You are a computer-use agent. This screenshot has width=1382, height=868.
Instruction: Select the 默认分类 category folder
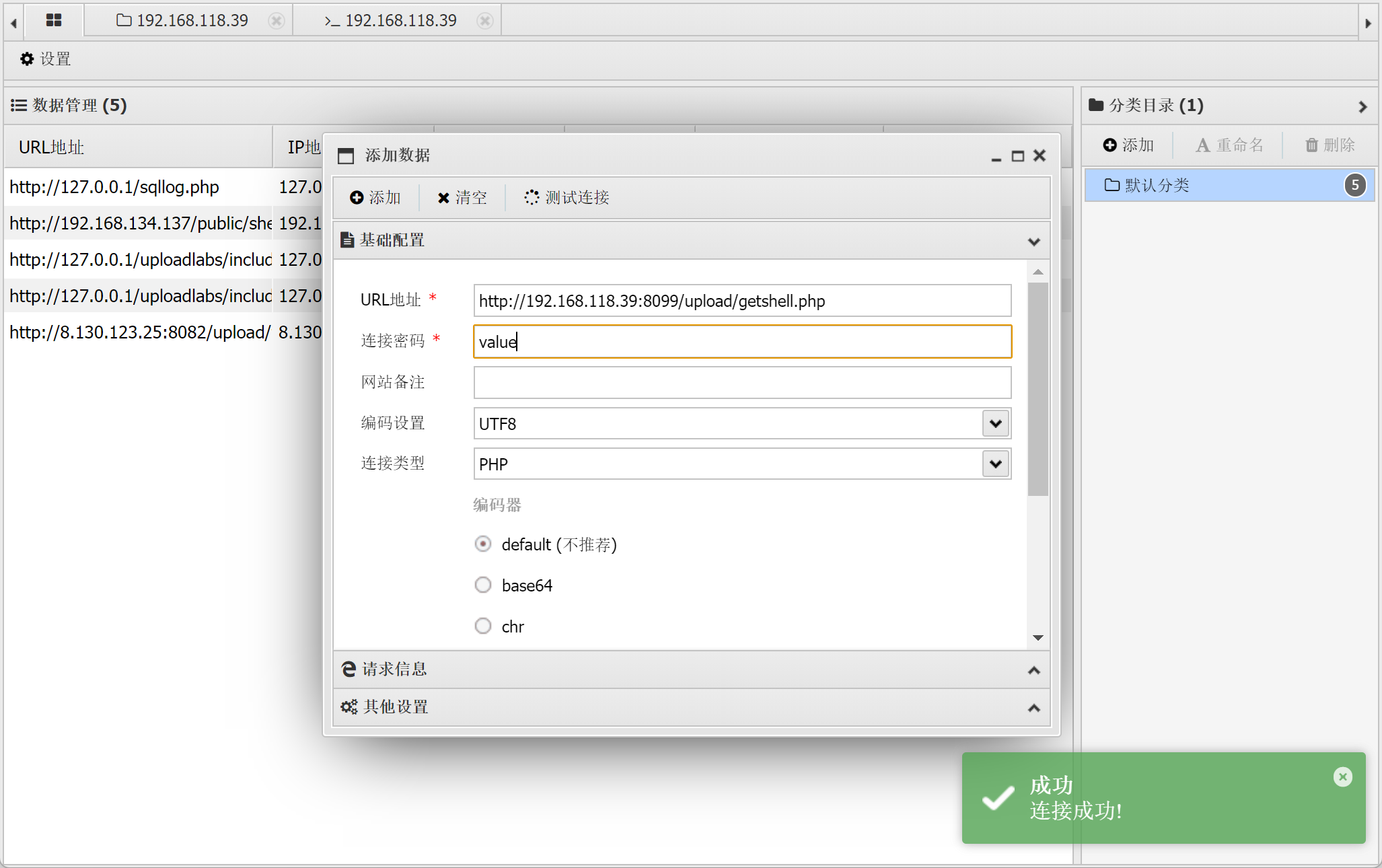pyautogui.click(x=1156, y=185)
